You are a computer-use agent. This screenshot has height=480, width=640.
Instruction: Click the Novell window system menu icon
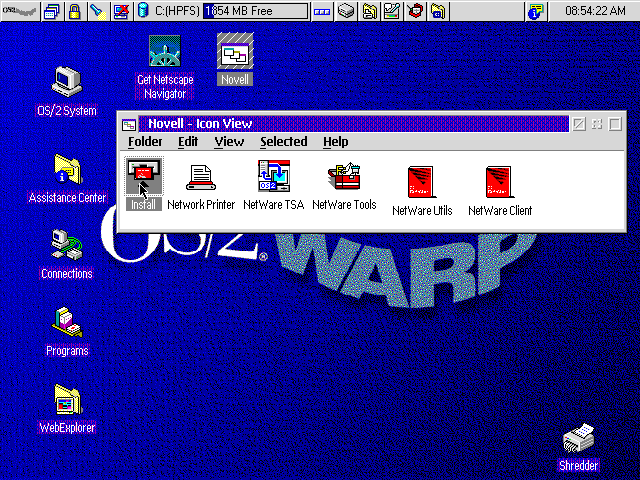(x=129, y=124)
